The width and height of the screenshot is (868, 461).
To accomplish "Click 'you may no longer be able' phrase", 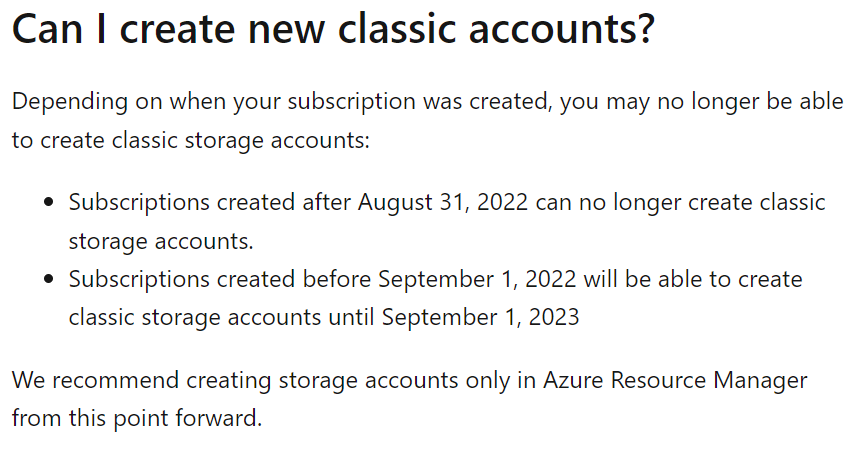I will pyautogui.click(x=701, y=102).
